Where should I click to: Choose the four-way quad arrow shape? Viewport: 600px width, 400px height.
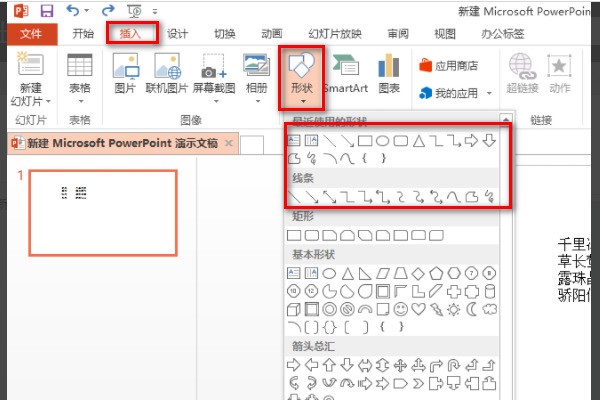(x=400, y=365)
